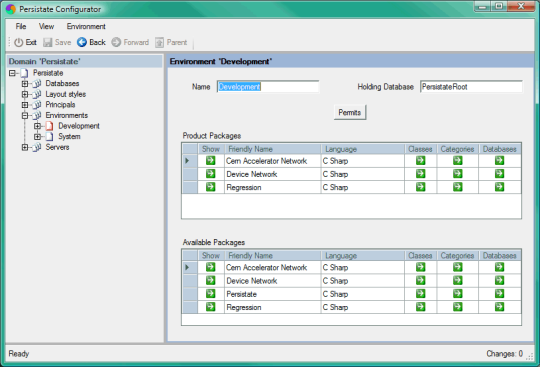Open the Environment menu
This screenshot has height=367, width=540.
(x=86, y=27)
